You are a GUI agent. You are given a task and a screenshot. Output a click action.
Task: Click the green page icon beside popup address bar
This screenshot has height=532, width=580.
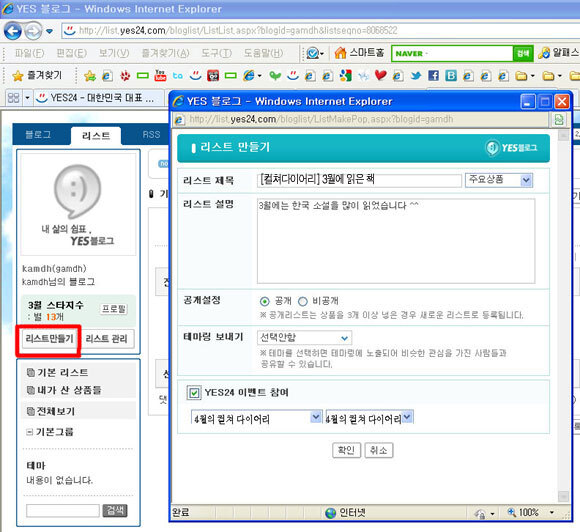point(559,119)
